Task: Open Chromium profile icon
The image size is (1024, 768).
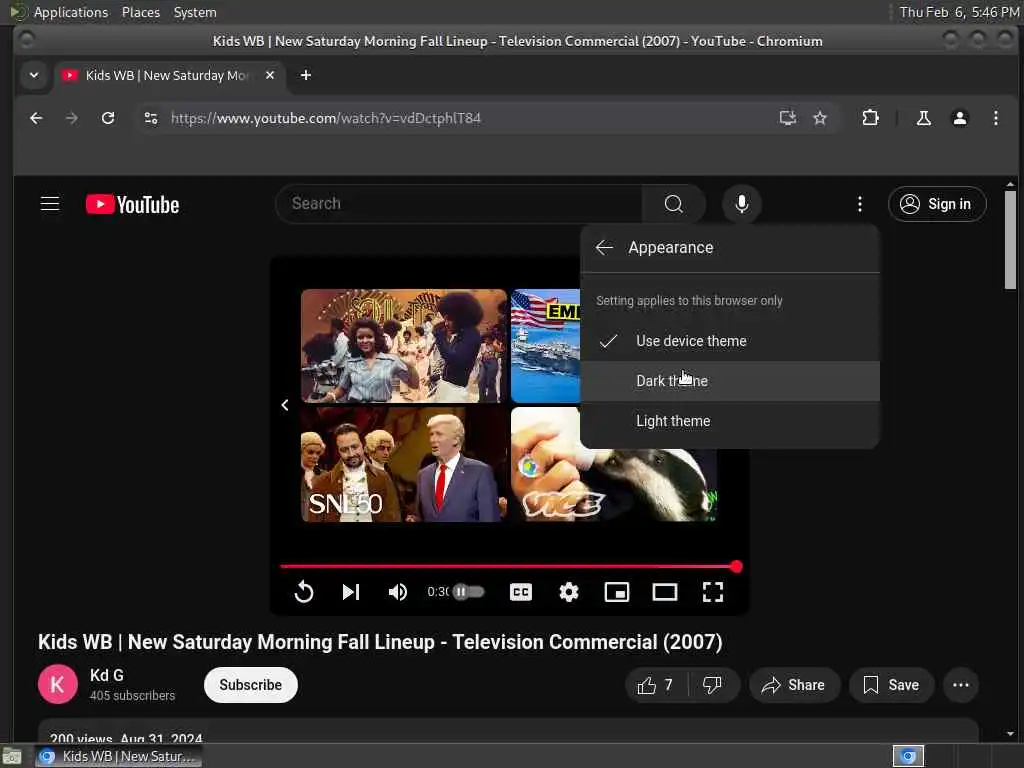Action: 959,118
